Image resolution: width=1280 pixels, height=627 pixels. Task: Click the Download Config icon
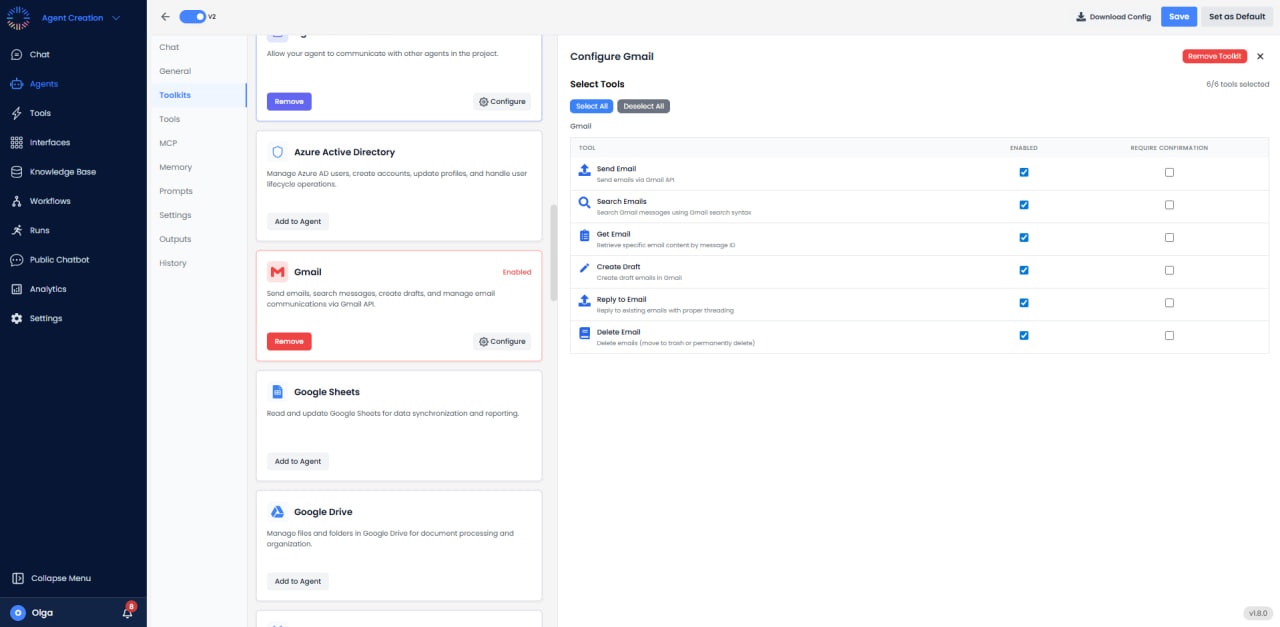tap(1079, 16)
